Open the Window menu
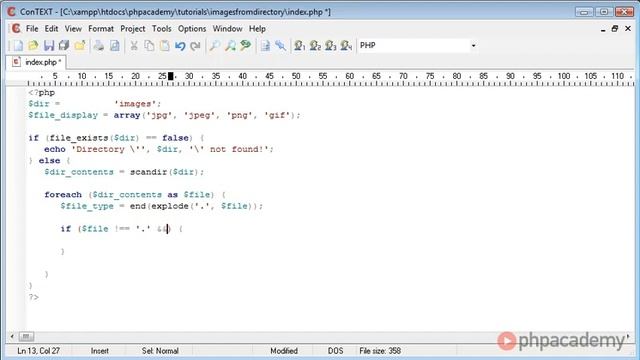640x360 pixels. [x=227, y=29]
